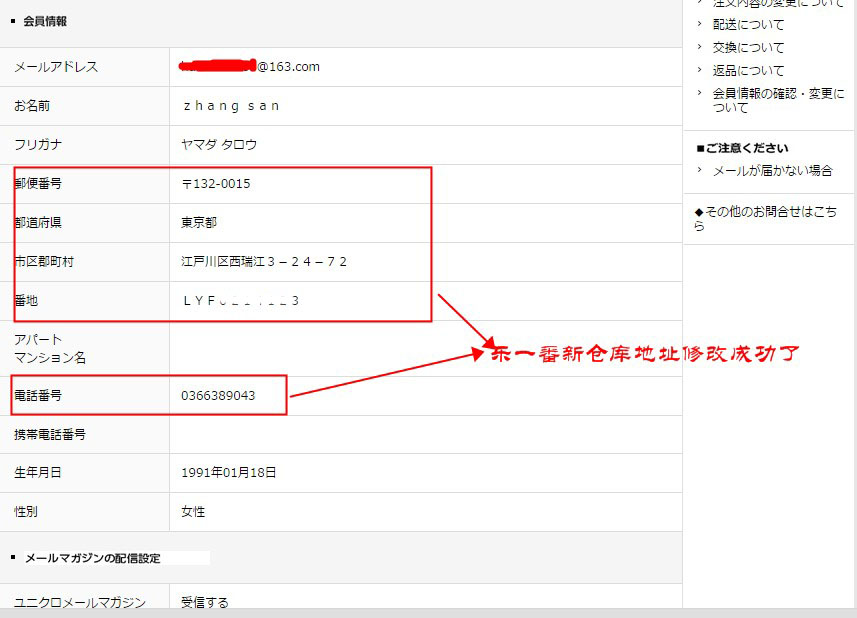Click the postal code 〒132-0015

(x=216, y=184)
